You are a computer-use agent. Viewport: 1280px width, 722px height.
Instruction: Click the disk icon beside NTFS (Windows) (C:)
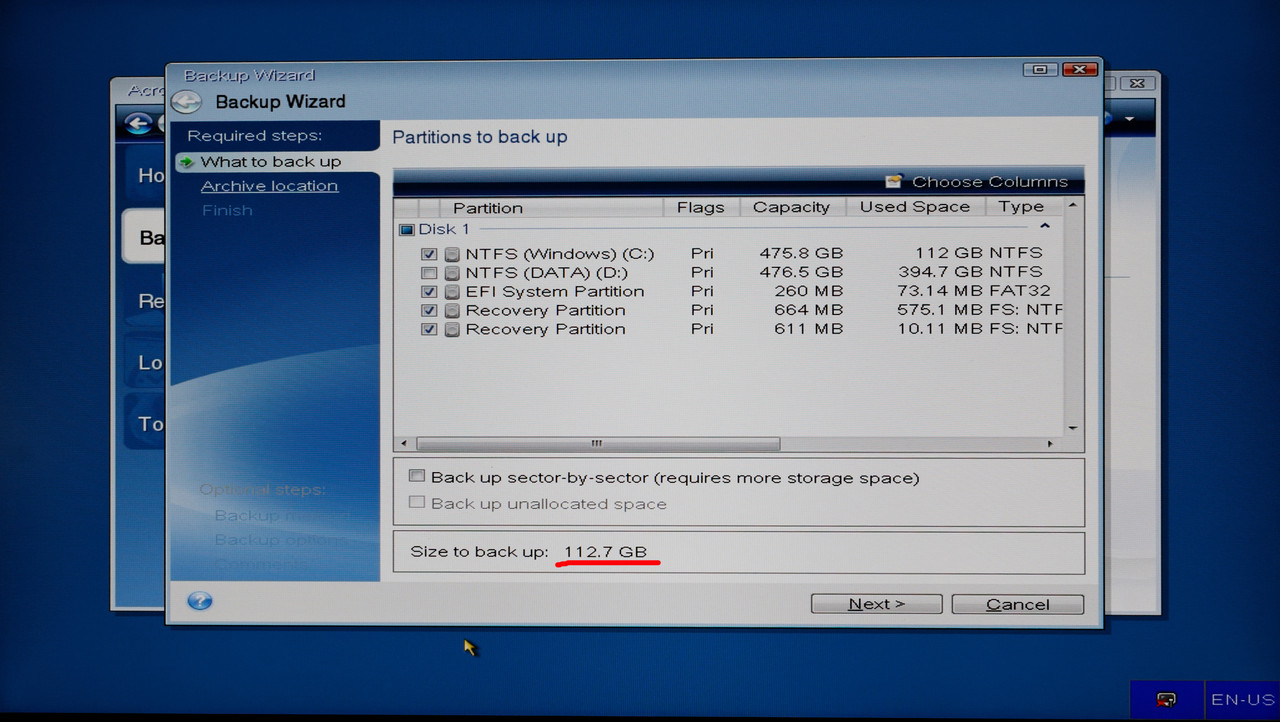452,254
